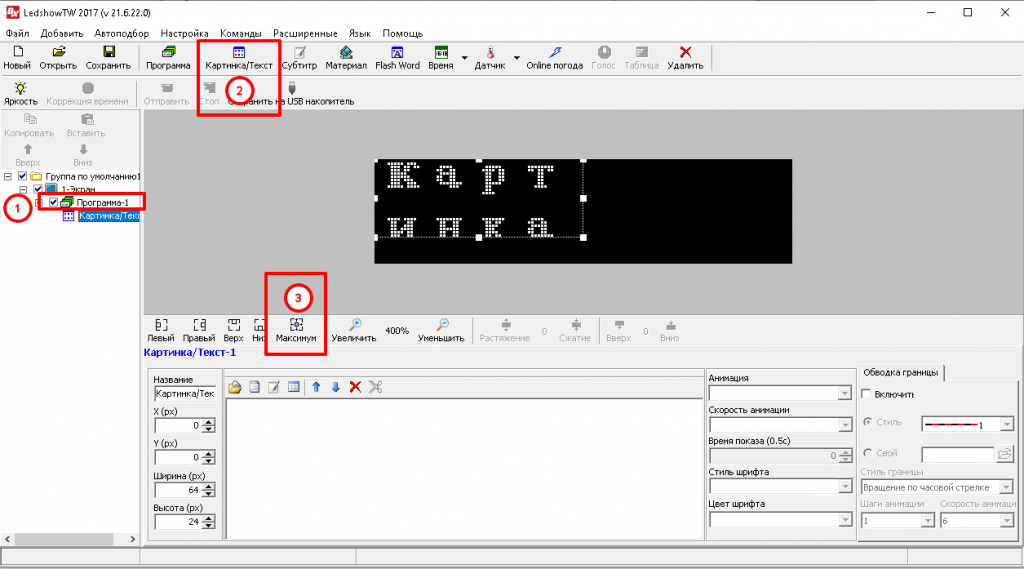Enable the Включить border checkbox

866,394
